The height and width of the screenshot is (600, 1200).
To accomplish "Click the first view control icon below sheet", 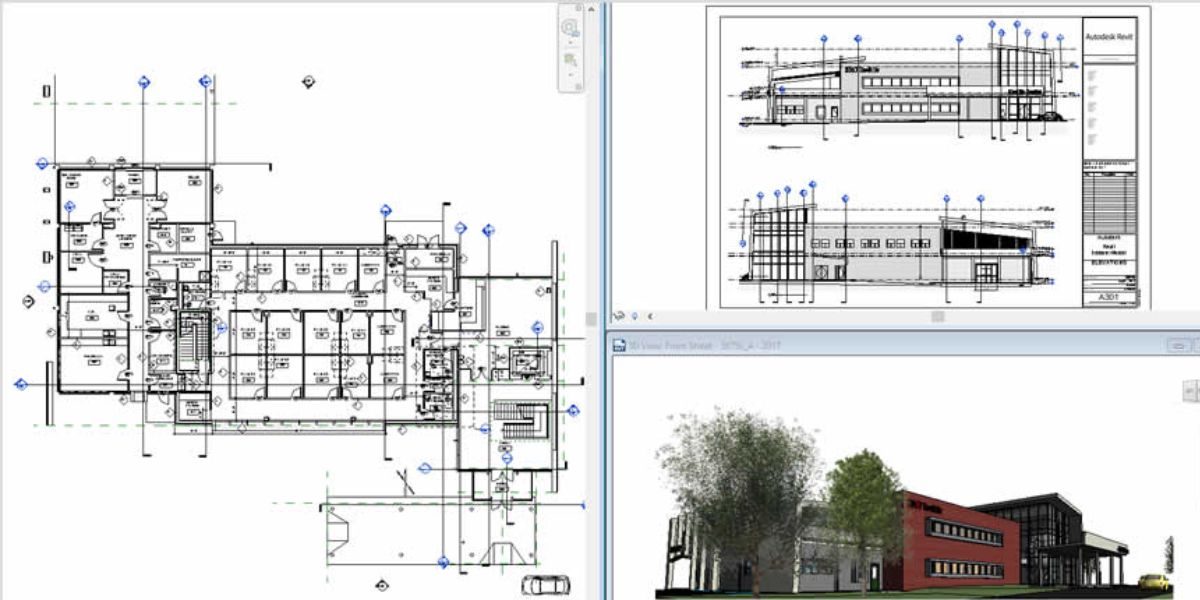I will point(619,316).
